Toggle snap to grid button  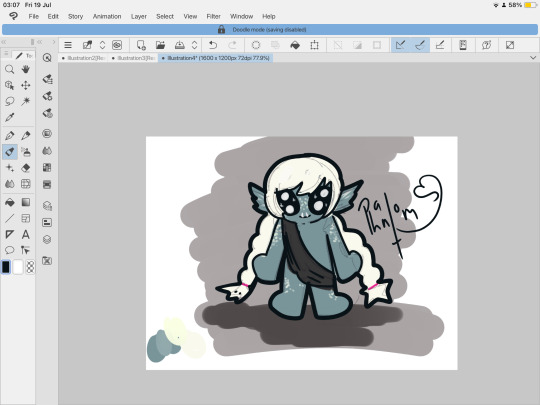coord(440,45)
